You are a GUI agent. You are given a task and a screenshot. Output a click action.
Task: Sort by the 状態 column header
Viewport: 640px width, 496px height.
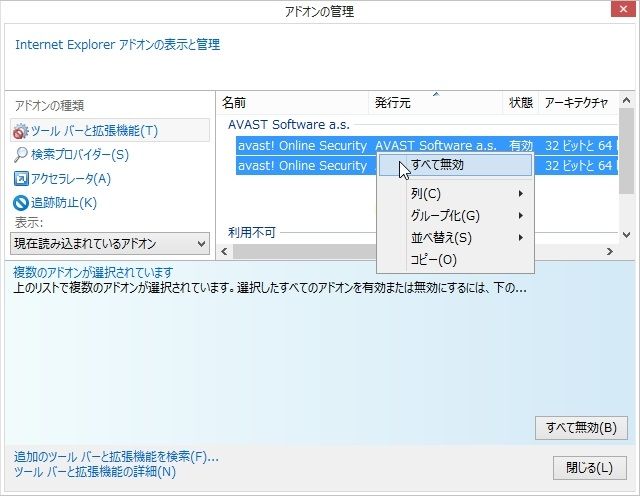521,102
